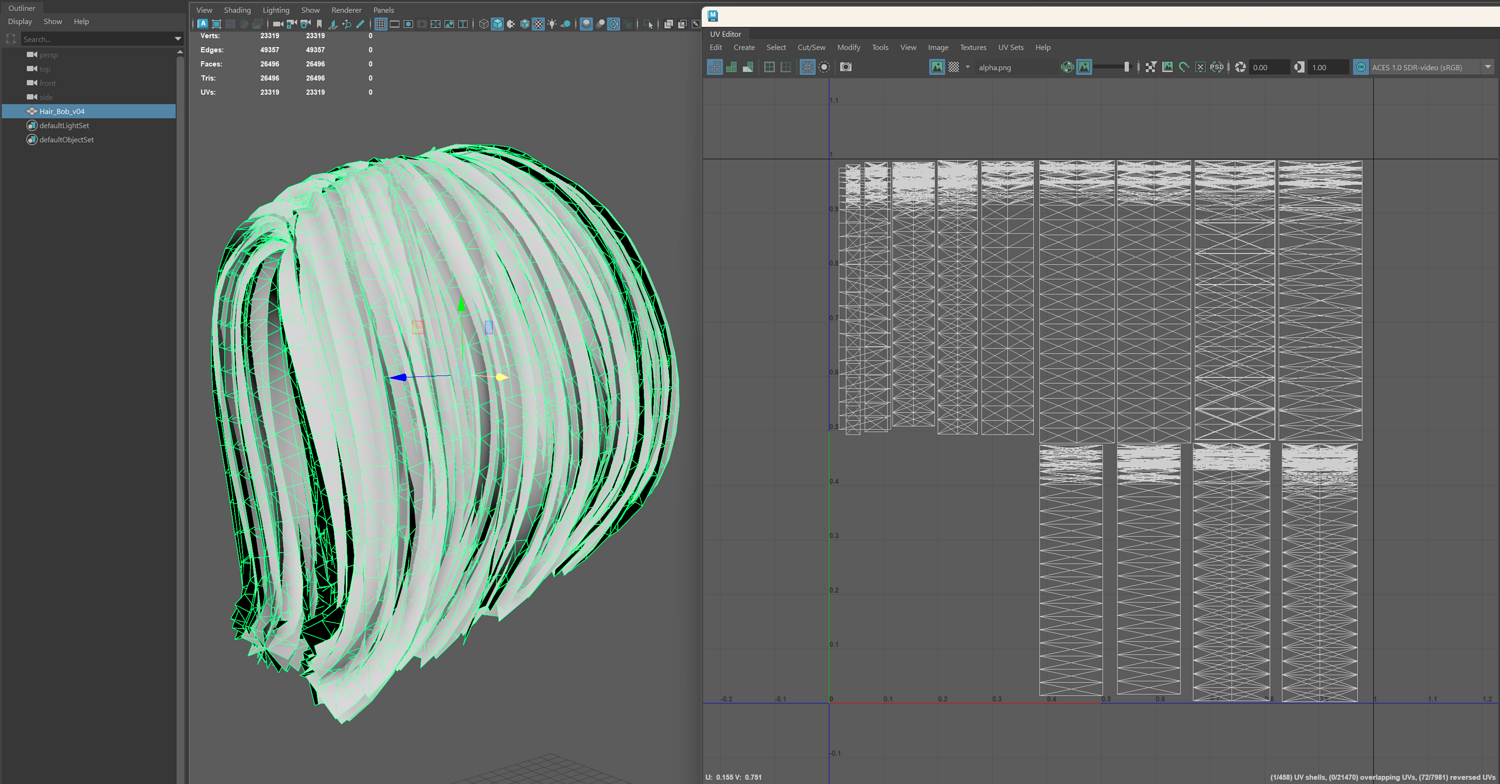This screenshot has width=1500, height=784.
Task: Toggle the display image icon in UV Editor
Action: pos(937,67)
